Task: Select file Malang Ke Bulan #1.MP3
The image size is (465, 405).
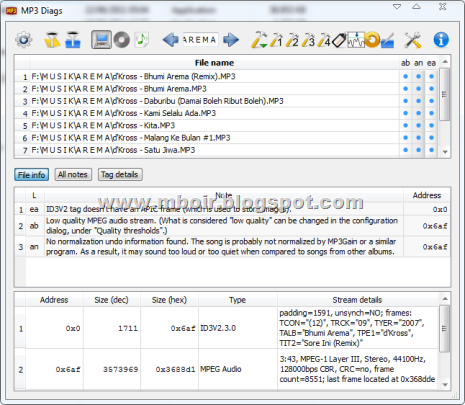Action: point(214,138)
